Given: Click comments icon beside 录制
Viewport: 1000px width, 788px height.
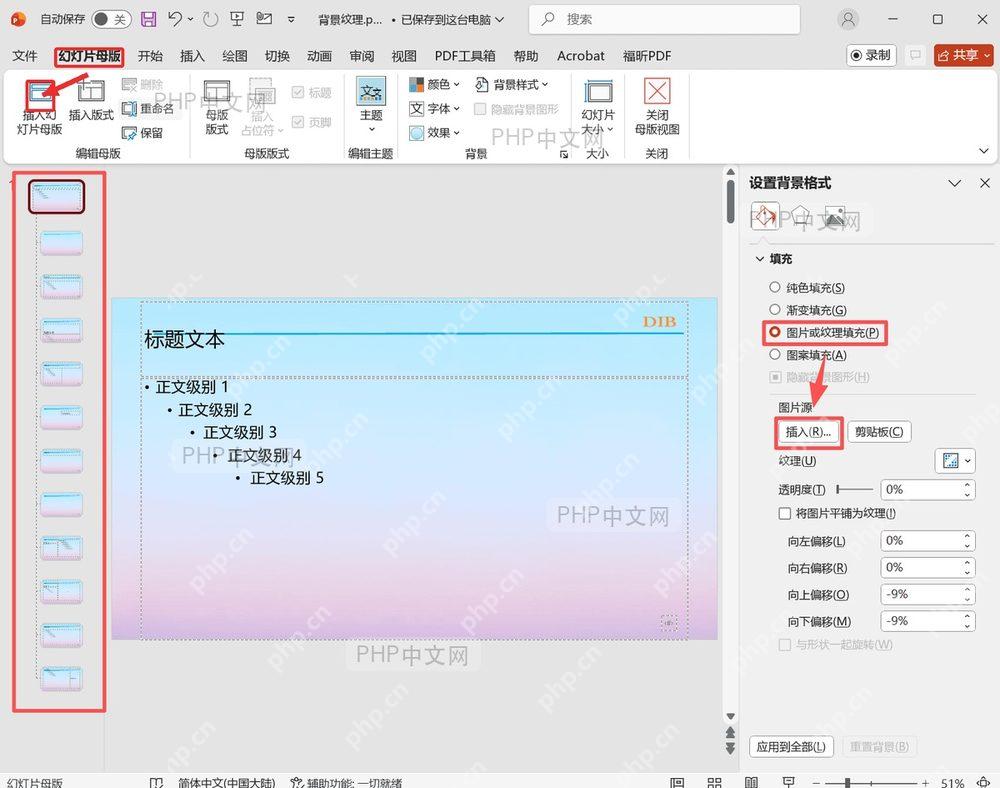Looking at the screenshot, I should pos(915,55).
